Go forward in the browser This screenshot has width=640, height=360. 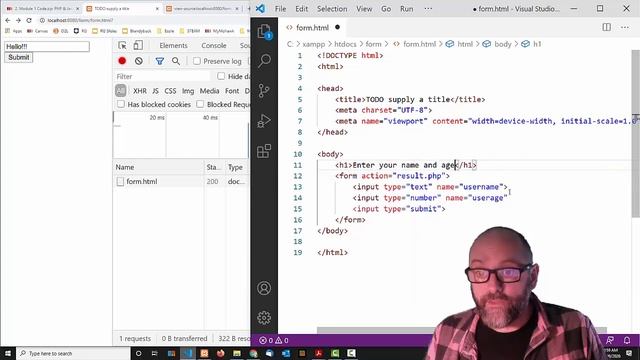[18, 20]
